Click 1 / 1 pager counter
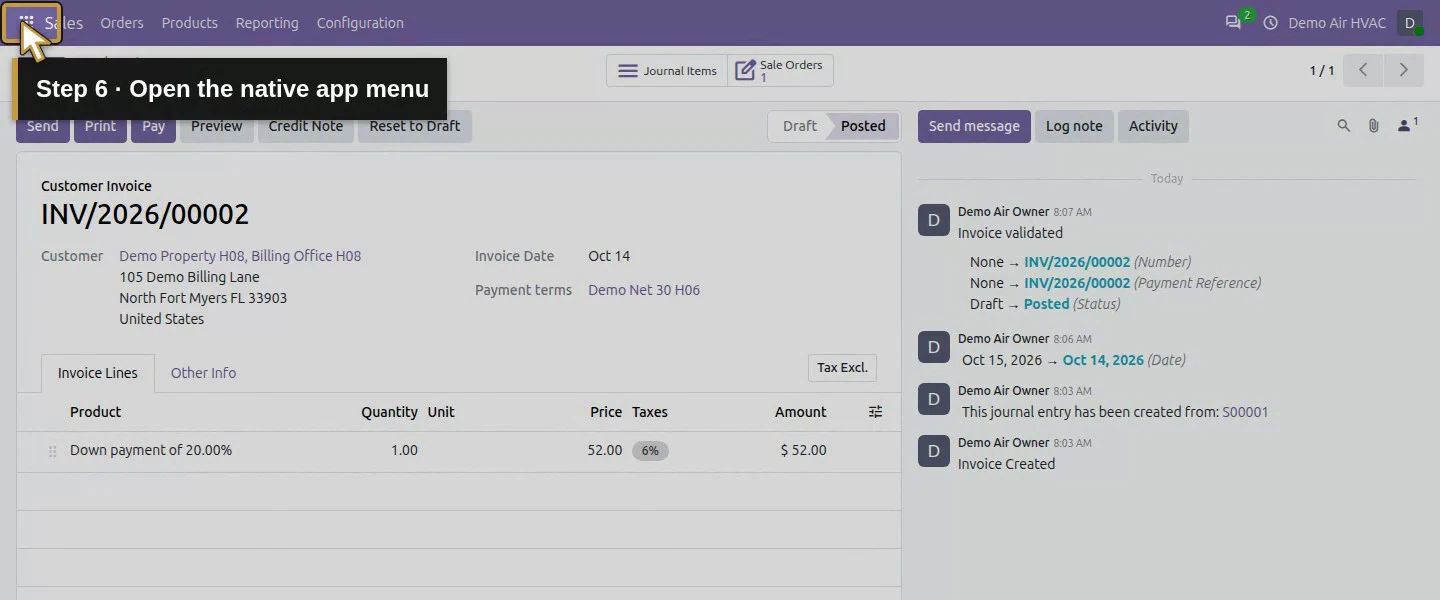Image resolution: width=1440 pixels, height=600 pixels. click(1322, 71)
